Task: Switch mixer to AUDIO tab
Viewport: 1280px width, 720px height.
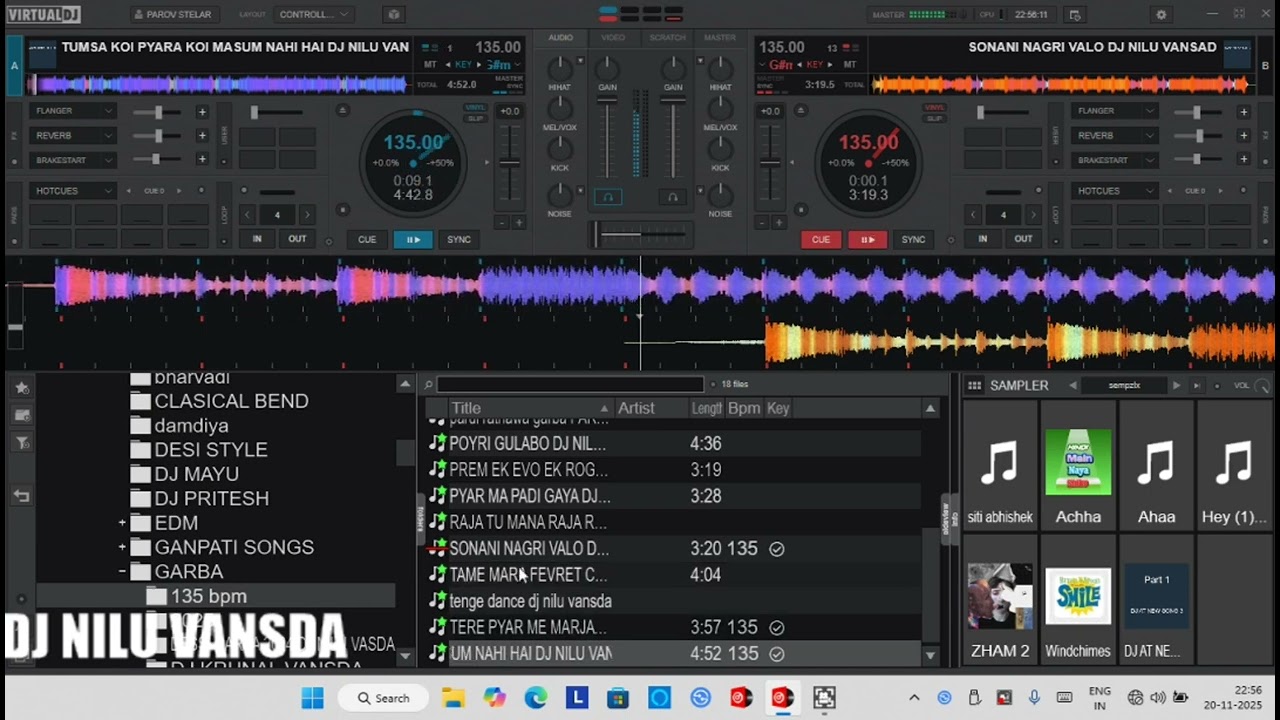Action: (561, 37)
